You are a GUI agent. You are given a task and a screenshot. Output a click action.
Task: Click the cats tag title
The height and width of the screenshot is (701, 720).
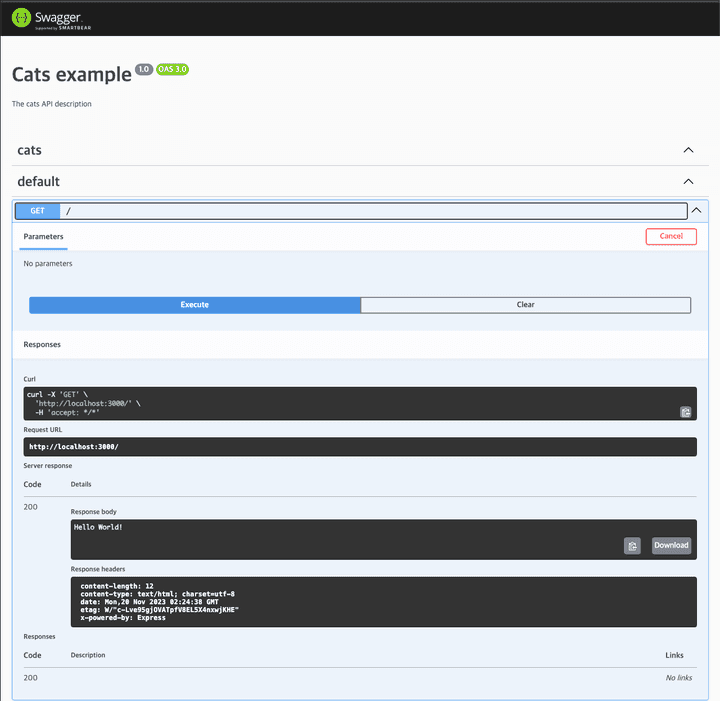tap(30, 150)
